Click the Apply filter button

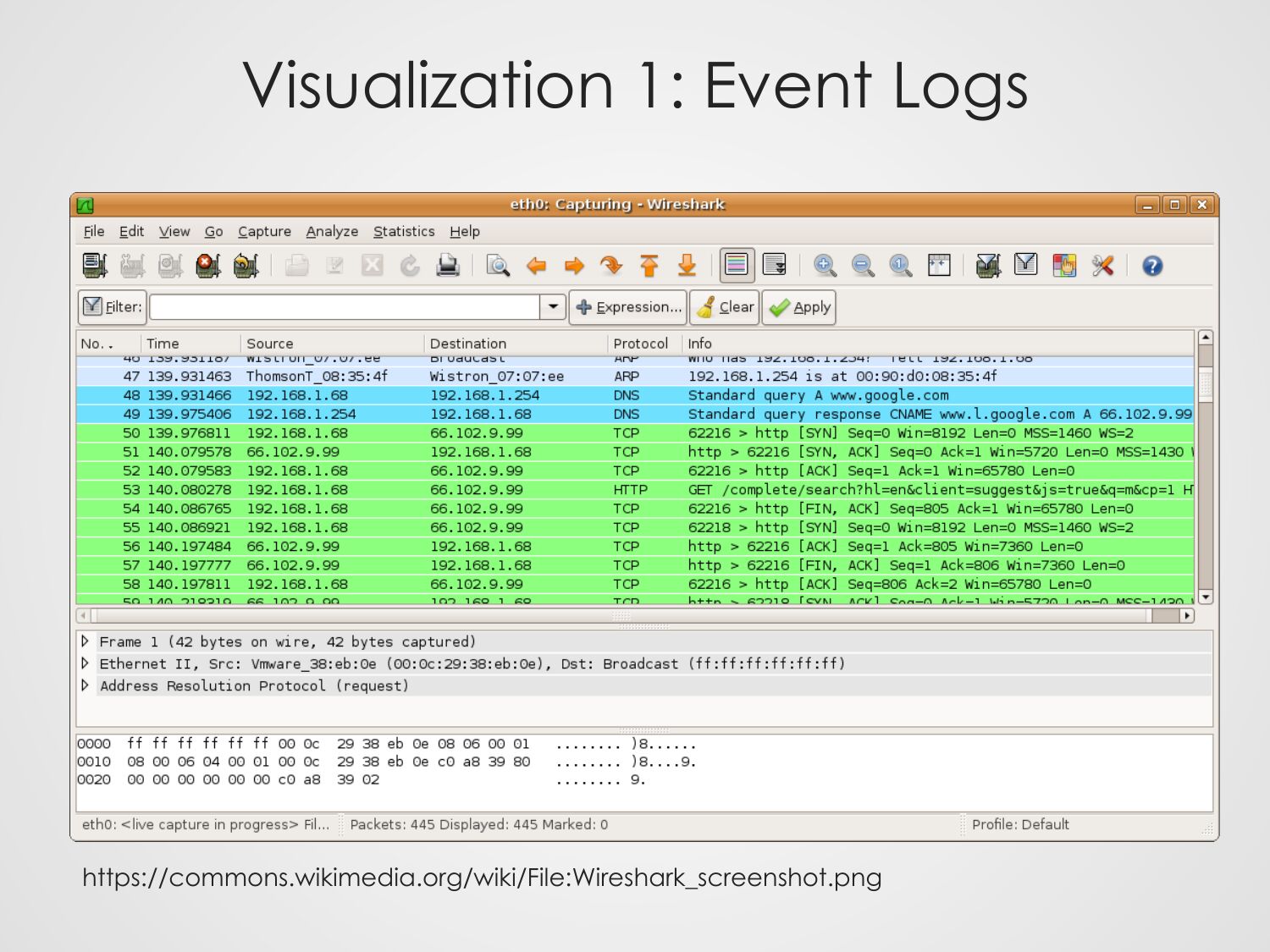(799, 307)
